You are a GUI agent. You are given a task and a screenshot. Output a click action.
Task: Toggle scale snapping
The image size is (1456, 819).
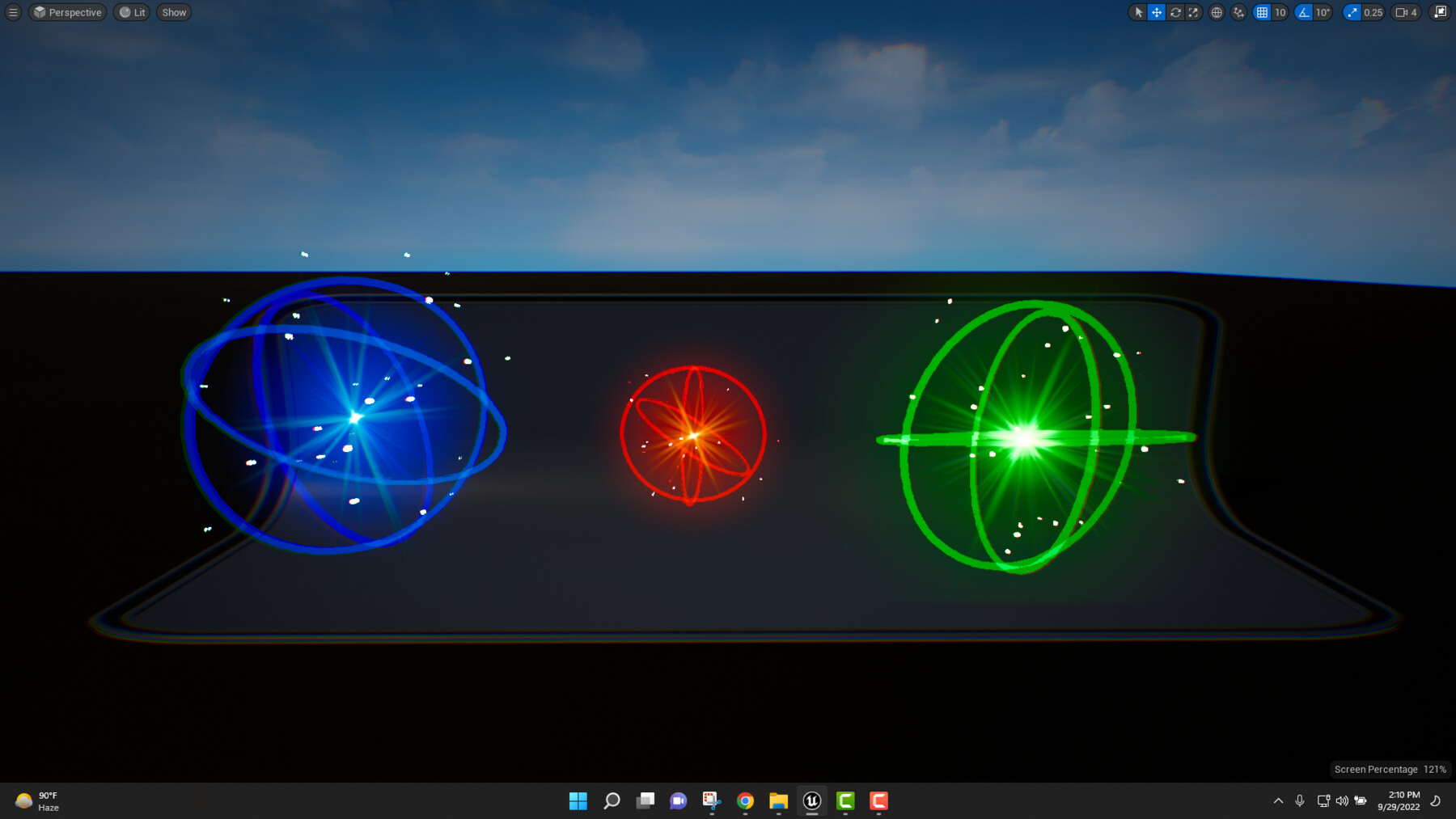pyautogui.click(x=1351, y=12)
